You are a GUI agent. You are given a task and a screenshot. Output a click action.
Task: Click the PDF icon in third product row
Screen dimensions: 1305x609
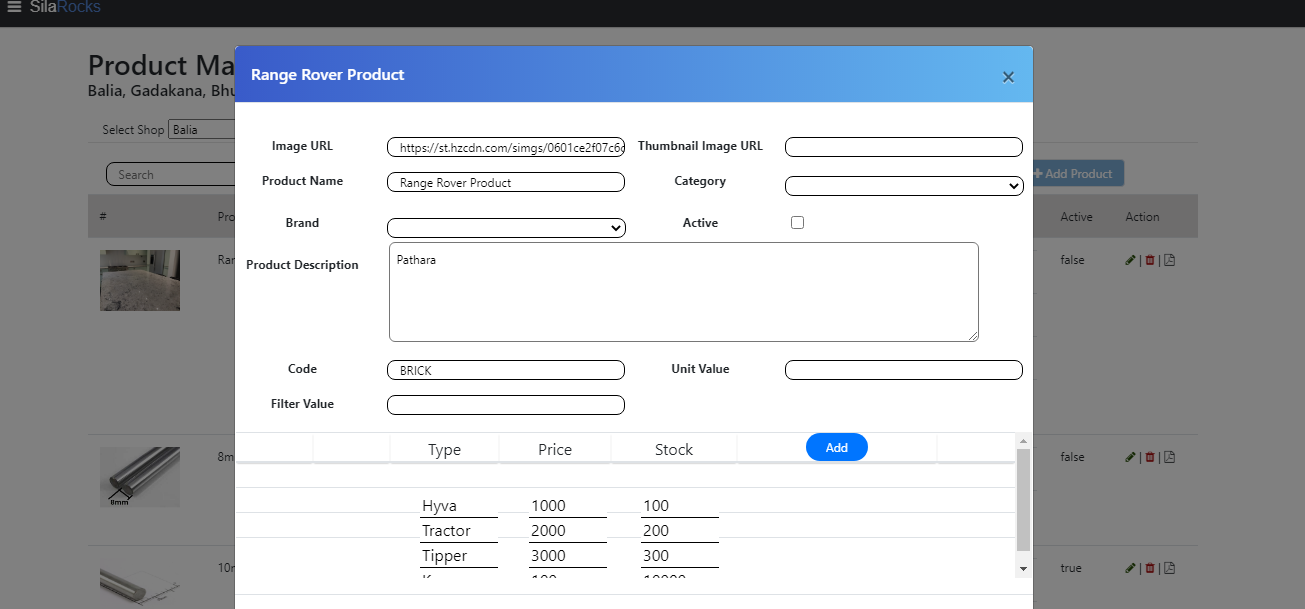[1169, 568]
